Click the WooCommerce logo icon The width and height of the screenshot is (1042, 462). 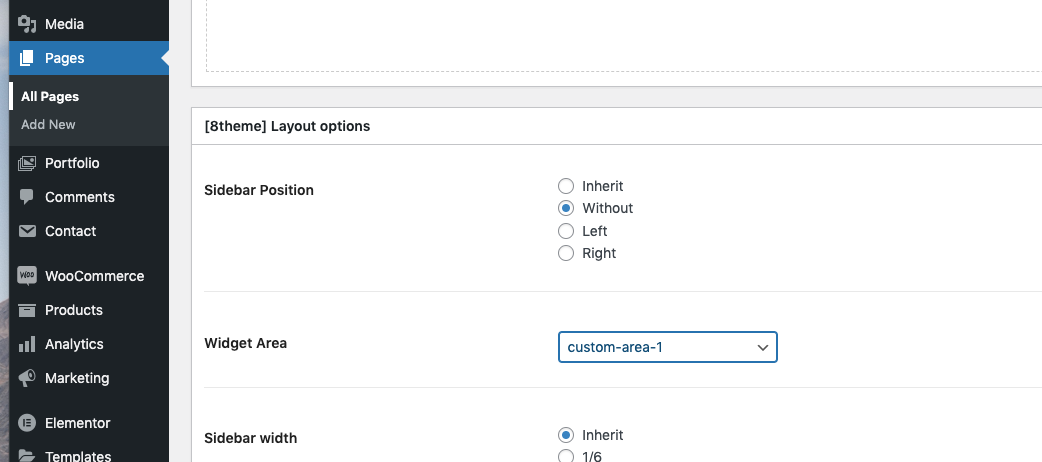click(x=27, y=276)
